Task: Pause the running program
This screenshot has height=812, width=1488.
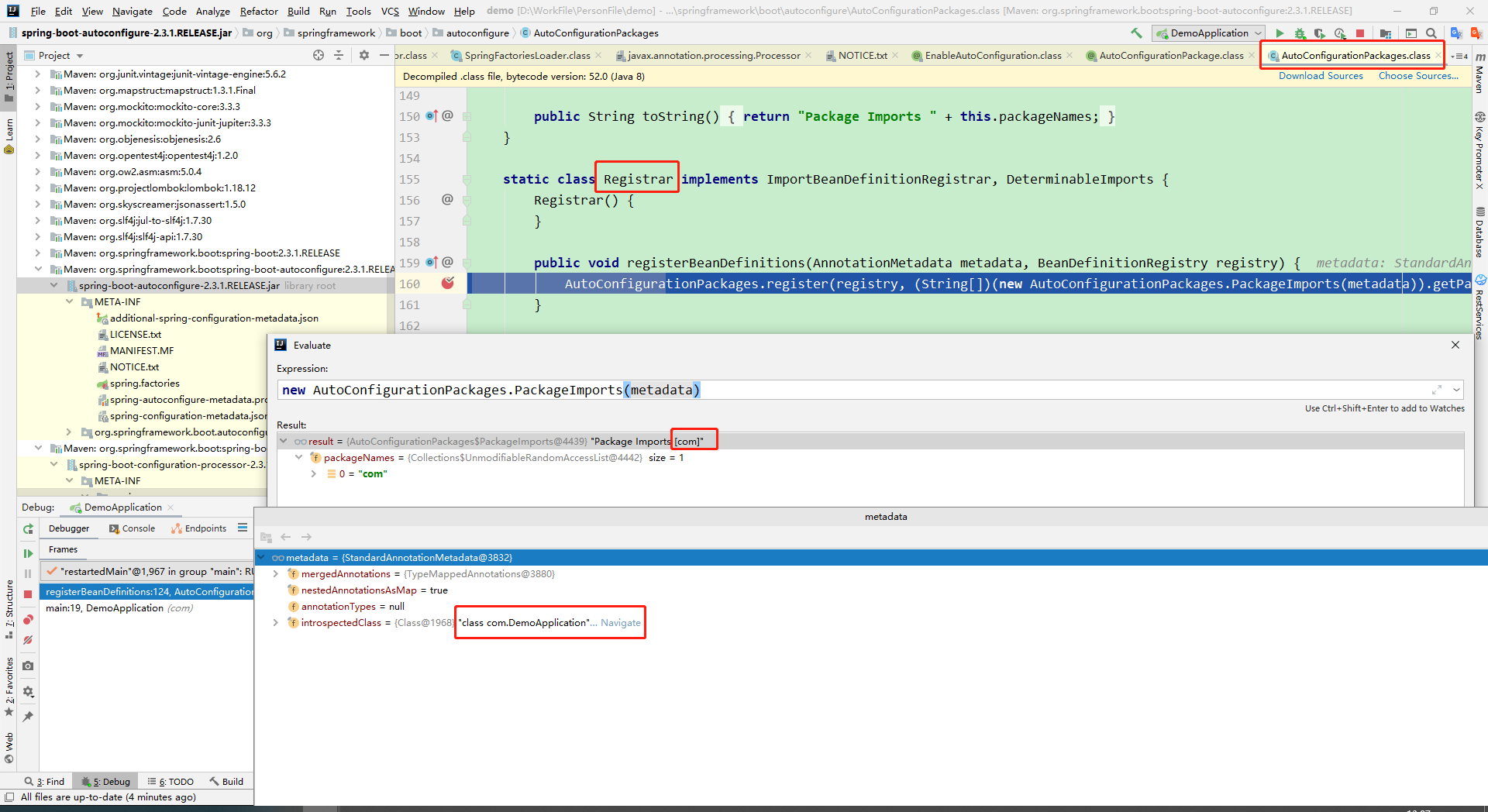Action: 28,572
